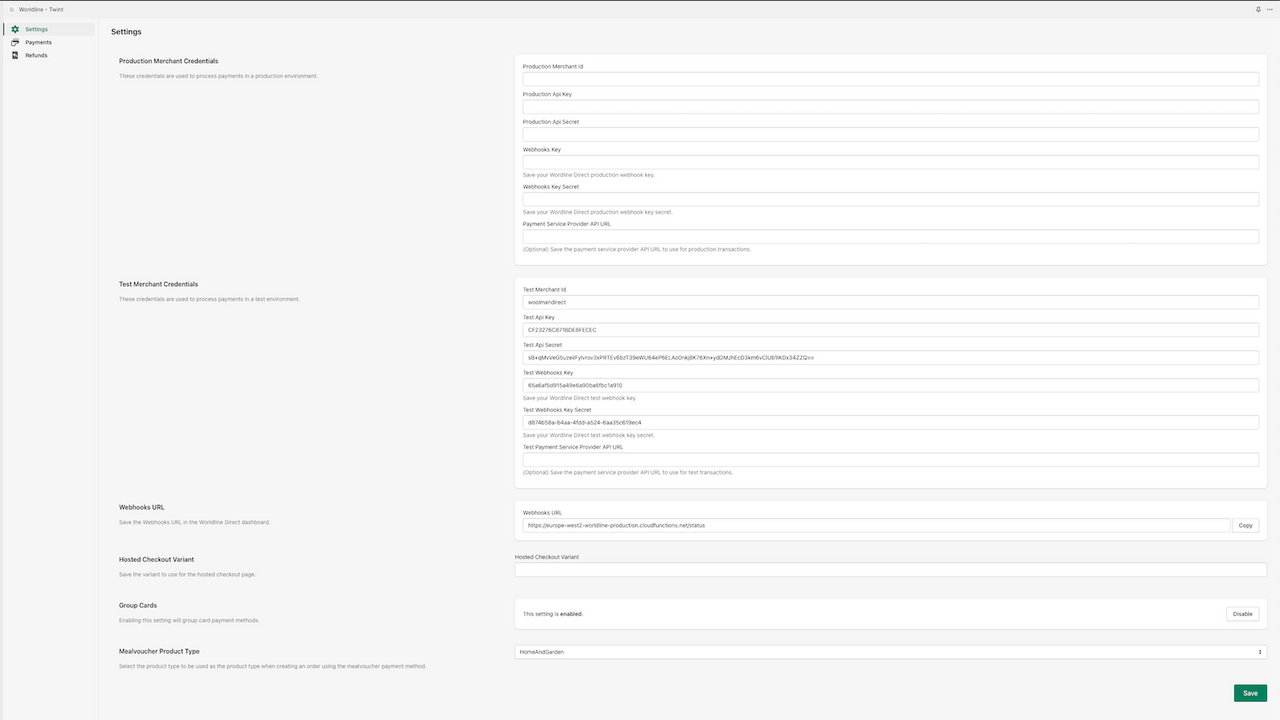Viewport: 1280px width, 720px height.
Task: Click the Worldline - Twint app icon
Action: coord(12,9)
